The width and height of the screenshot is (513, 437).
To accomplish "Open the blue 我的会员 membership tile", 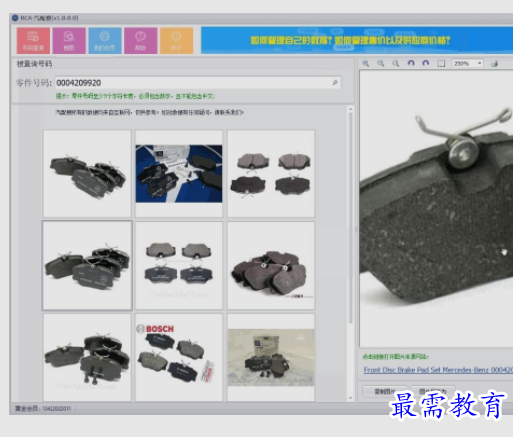I will [x=105, y=41].
